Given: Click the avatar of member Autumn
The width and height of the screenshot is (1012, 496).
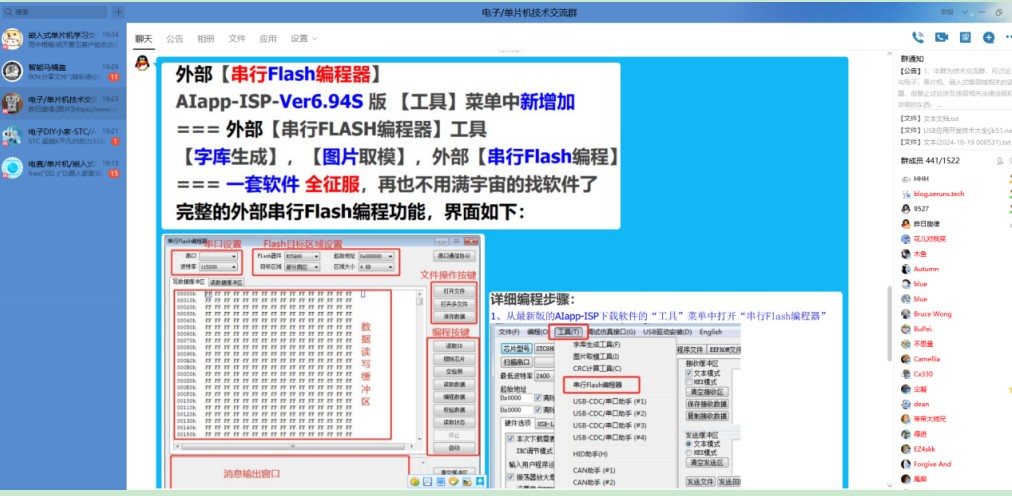Looking at the screenshot, I should tap(906, 269).
